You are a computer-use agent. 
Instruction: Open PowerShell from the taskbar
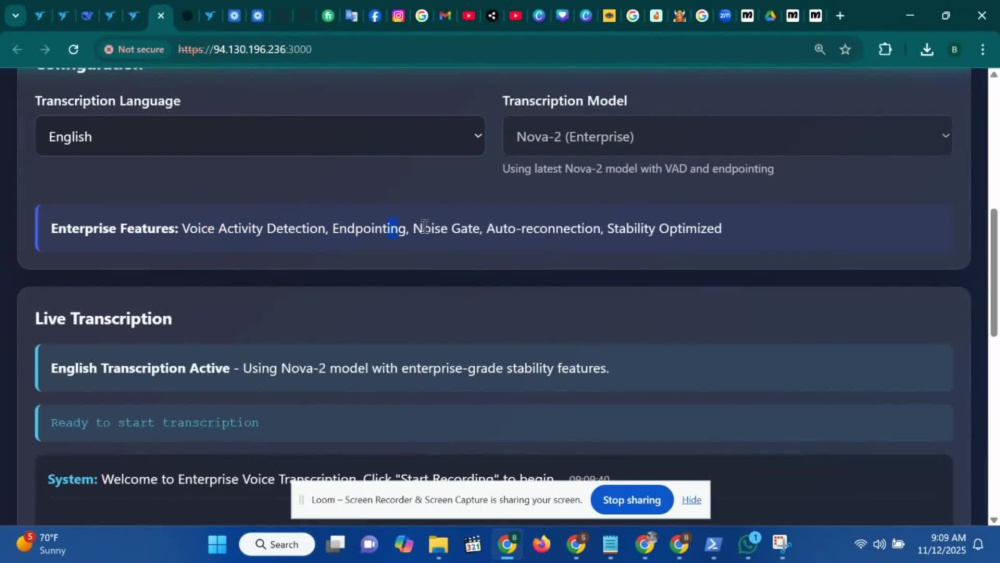pyautogui.click(x=713, y=544)
